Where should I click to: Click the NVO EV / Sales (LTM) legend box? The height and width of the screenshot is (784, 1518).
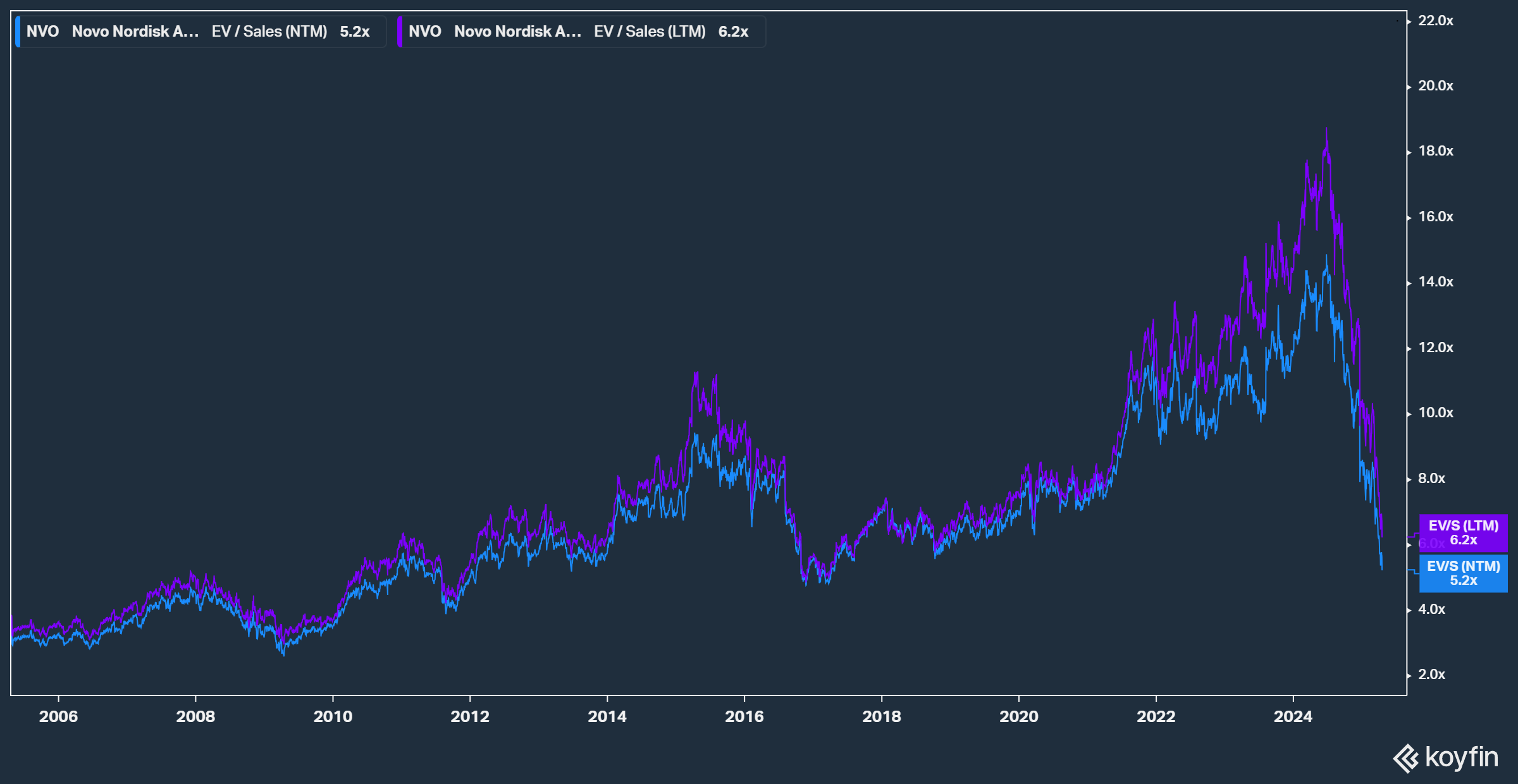[x=581, y=32]
